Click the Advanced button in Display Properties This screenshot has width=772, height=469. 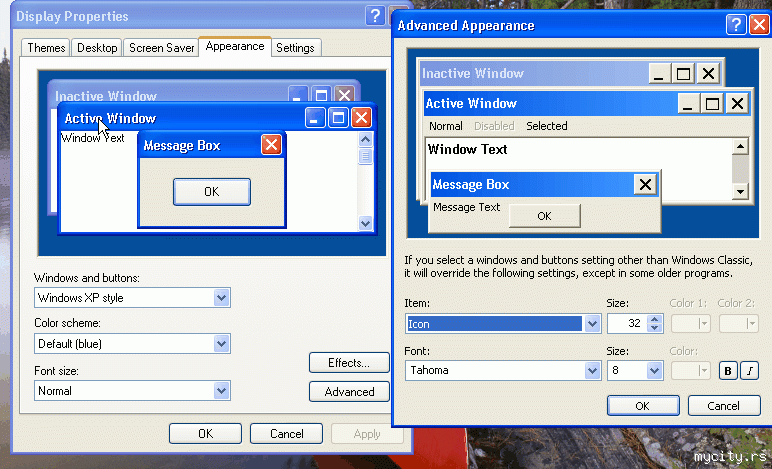coord(349,392)
